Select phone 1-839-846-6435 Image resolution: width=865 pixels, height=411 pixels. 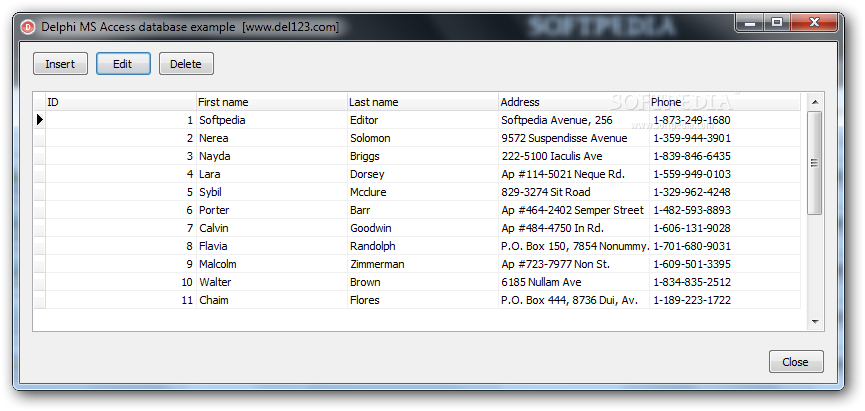tap(725, 156)
